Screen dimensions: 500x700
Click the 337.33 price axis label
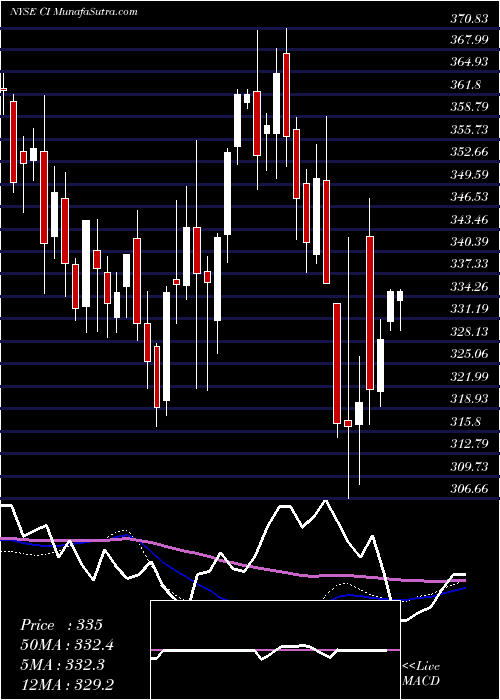(469, 264)
